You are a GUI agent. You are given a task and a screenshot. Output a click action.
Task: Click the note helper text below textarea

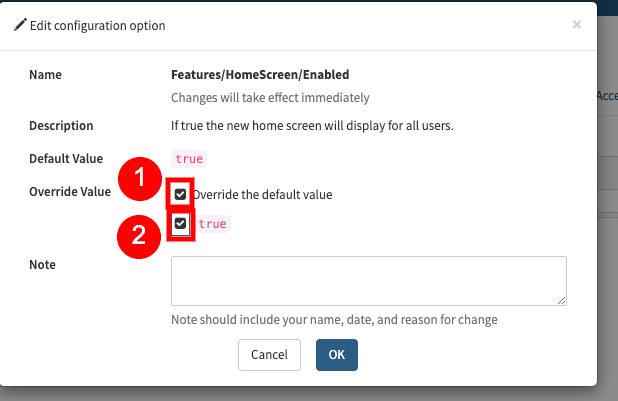tap(334, 320)
